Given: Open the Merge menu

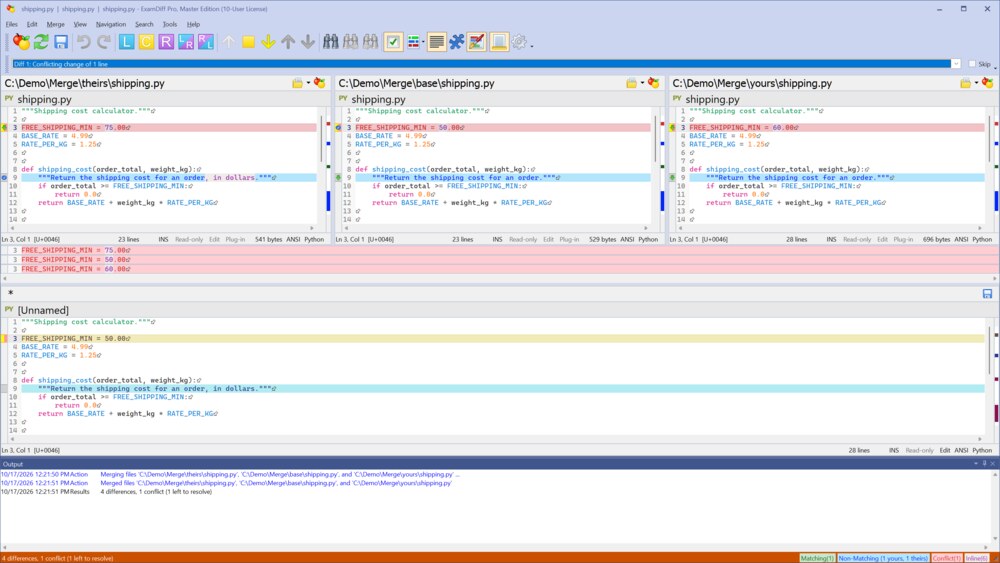Looking at the screenshot, I should point(55,24).
